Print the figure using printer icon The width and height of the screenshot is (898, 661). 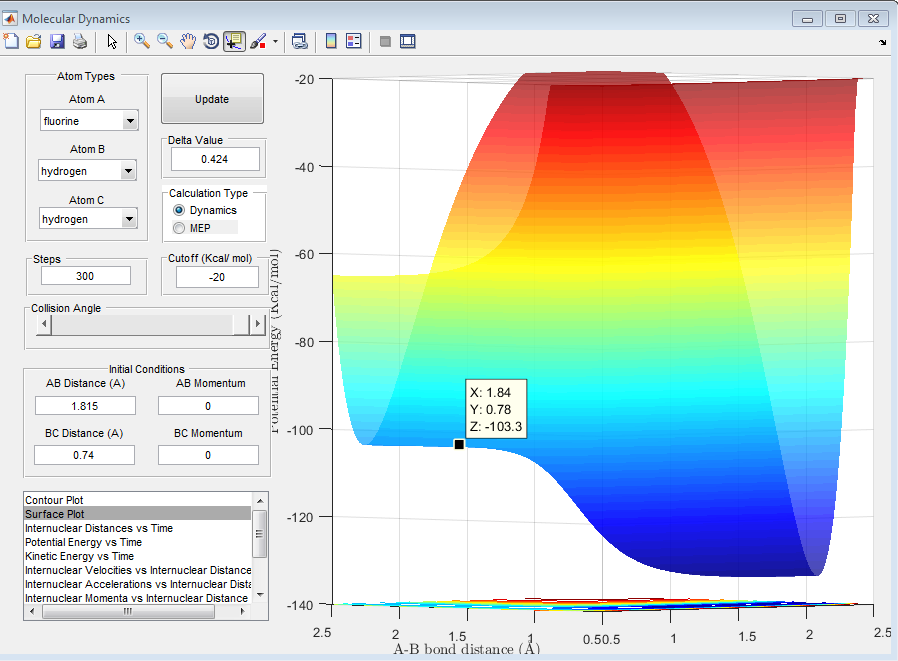point(78,41)
